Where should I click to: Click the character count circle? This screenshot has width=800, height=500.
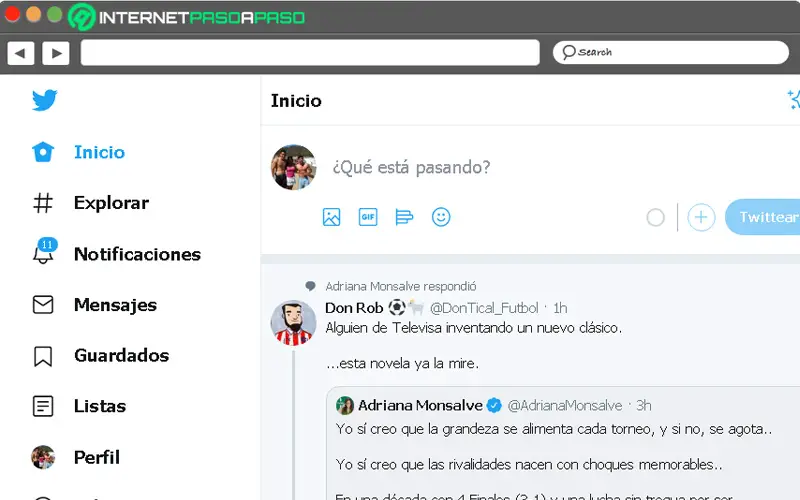[656, 218]
